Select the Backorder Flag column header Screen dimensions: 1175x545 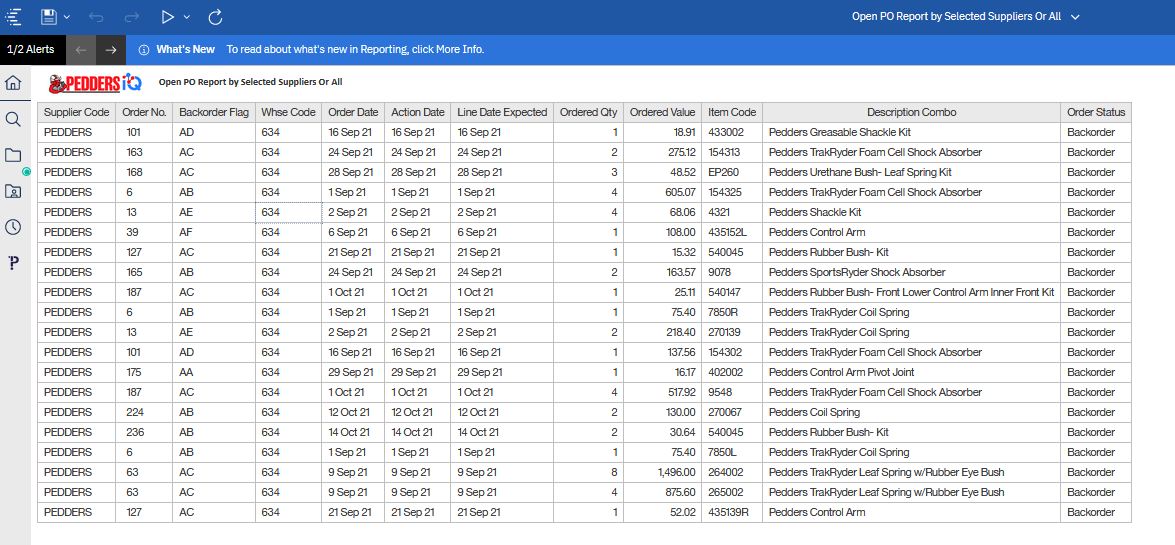pyautogui.click(x=214, y=112)
